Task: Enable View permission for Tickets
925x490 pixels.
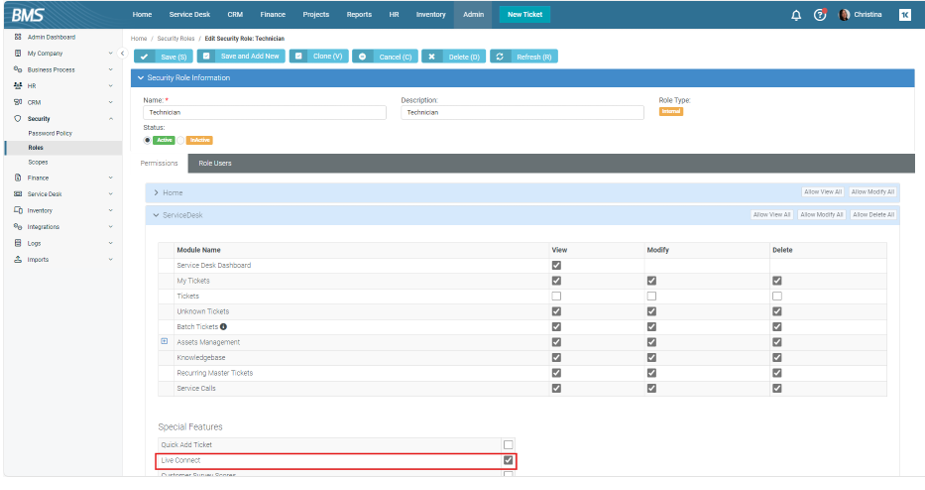Action: tap(556, 296)
